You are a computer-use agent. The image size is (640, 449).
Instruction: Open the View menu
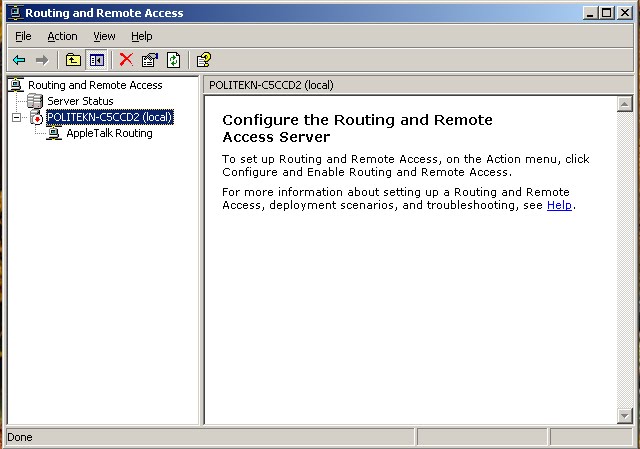104,36
